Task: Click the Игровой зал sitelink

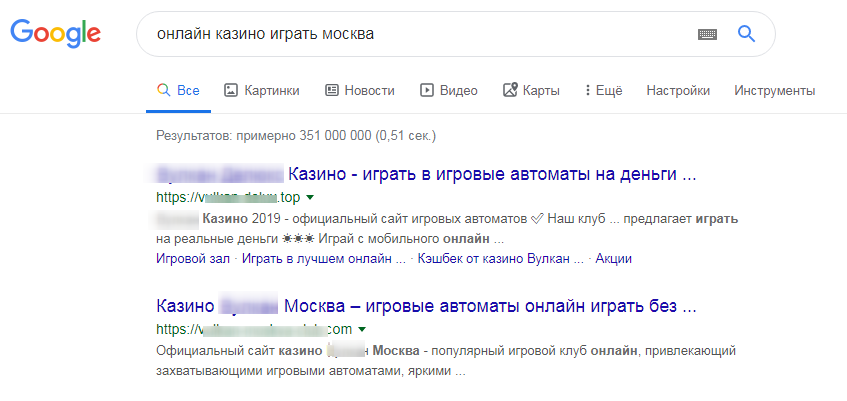Action: [194, 258]
